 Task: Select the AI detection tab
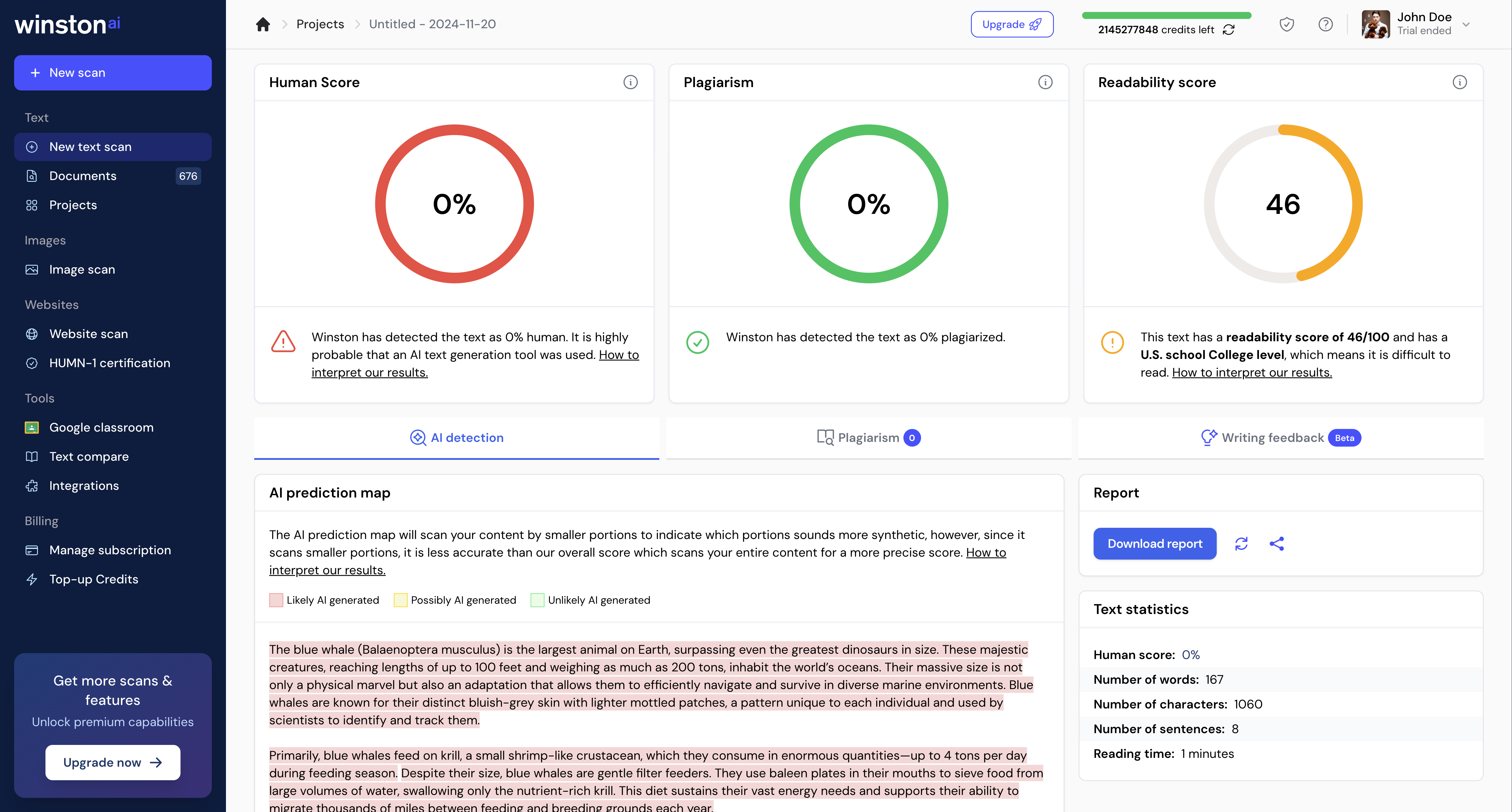(x=457, y=438)
